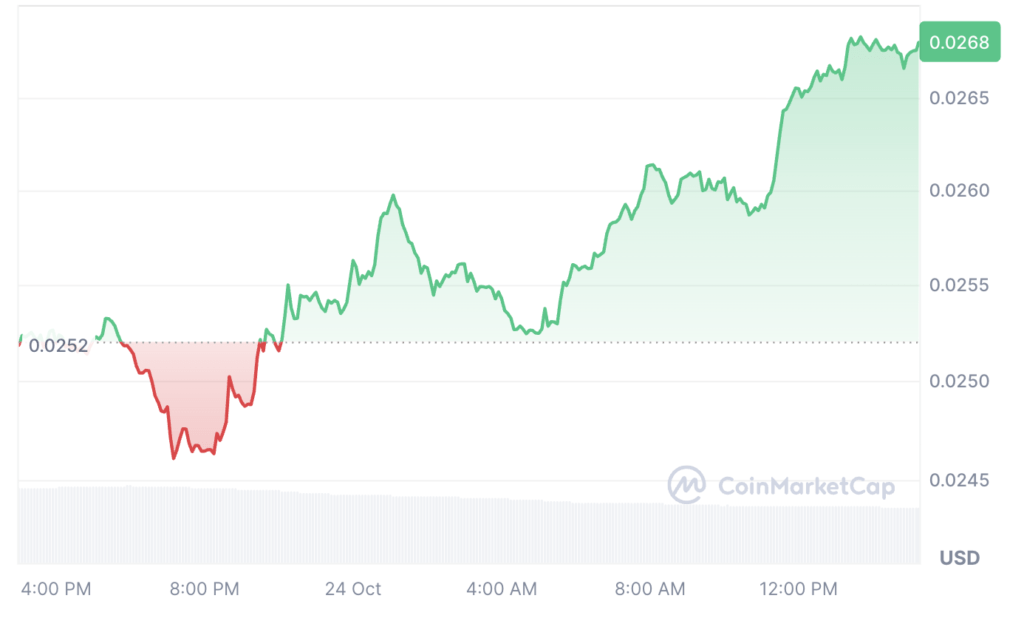Click the USD currency label

pos(959,557)
